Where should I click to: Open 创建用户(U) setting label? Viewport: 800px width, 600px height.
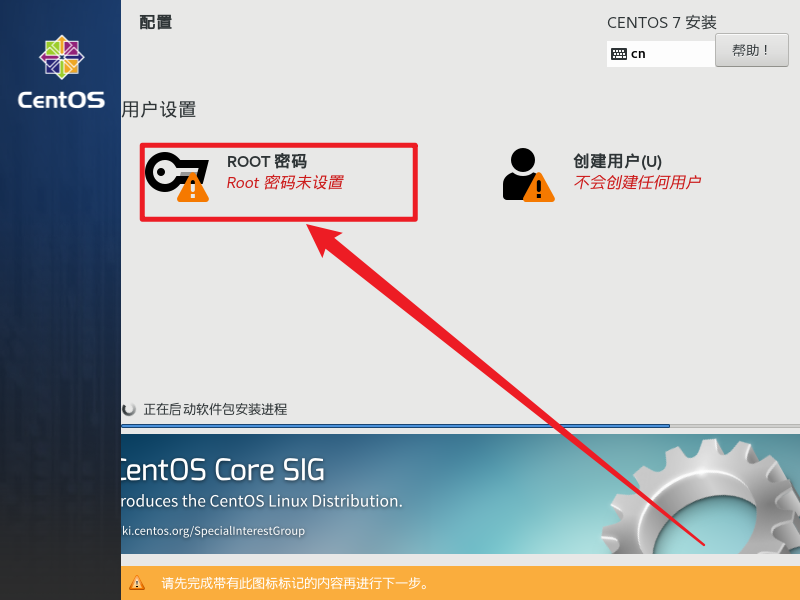(x=617, y=161)
